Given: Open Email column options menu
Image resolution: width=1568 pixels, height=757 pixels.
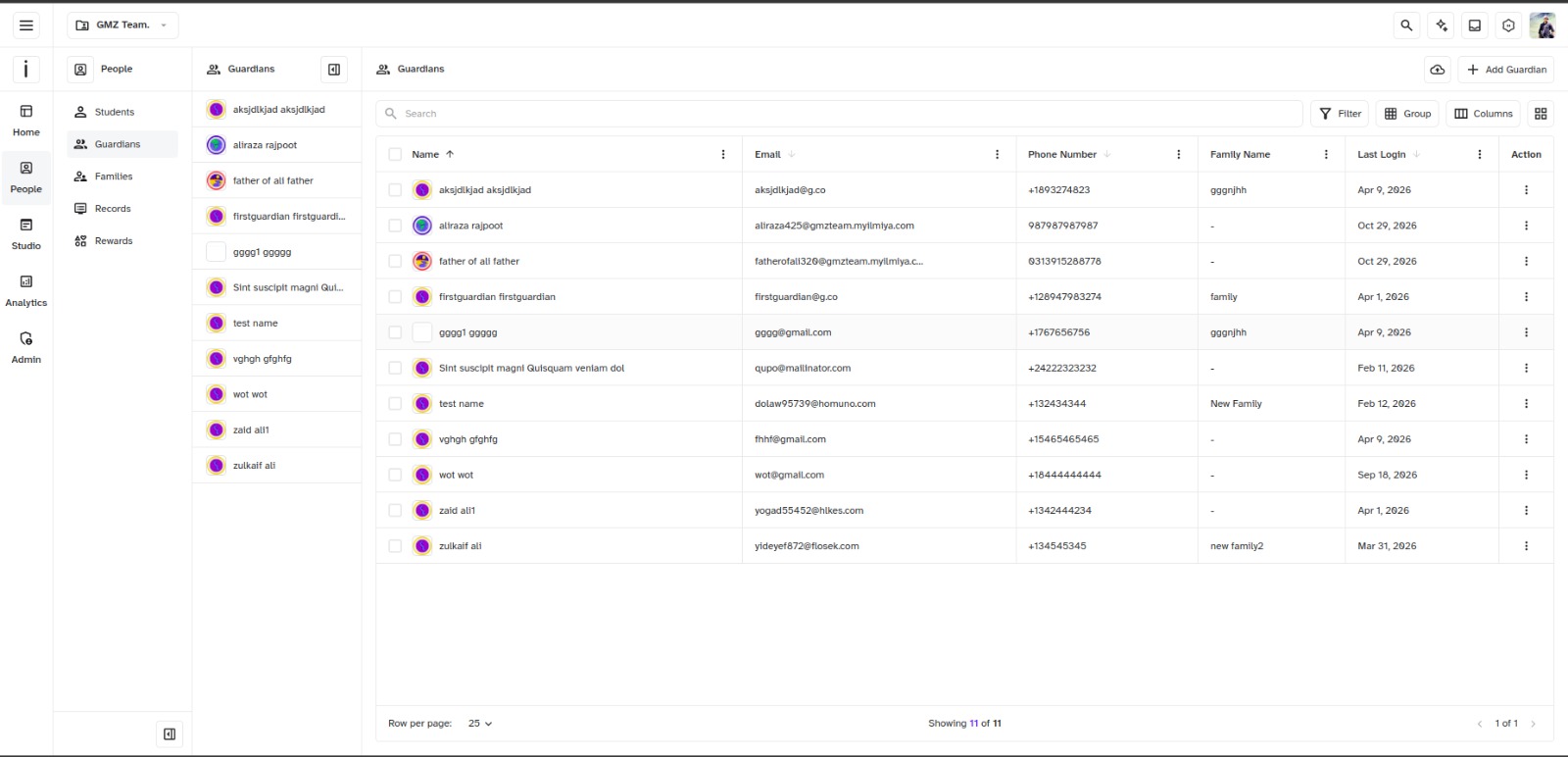Looking at the screenshot, I should 997,155.
